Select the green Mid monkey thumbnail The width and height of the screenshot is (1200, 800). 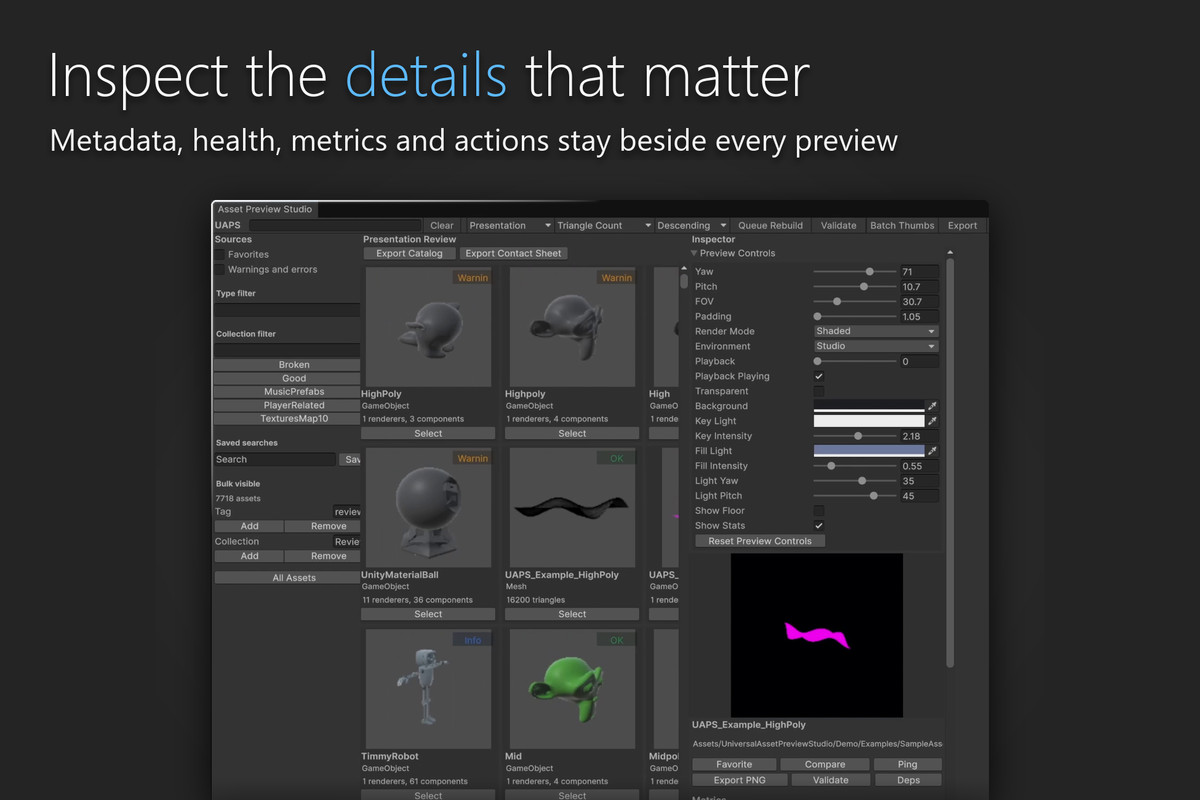(x=572, y=688)
